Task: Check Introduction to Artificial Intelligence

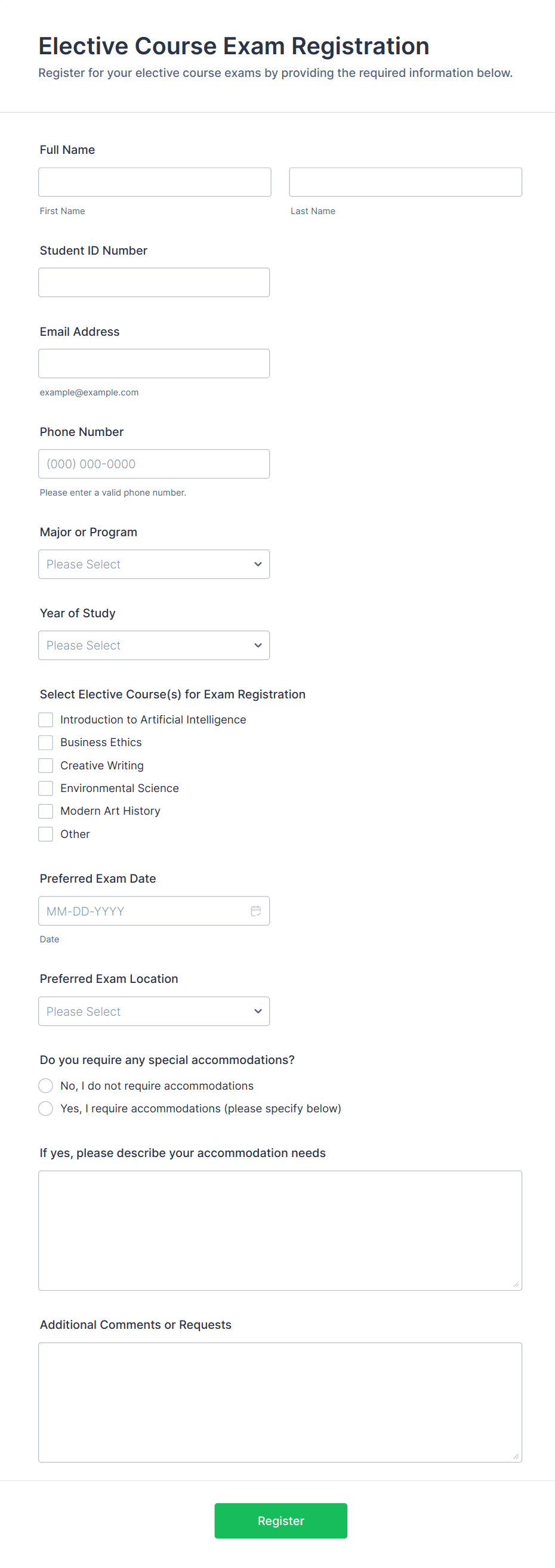Action: [x=46, y=719]
